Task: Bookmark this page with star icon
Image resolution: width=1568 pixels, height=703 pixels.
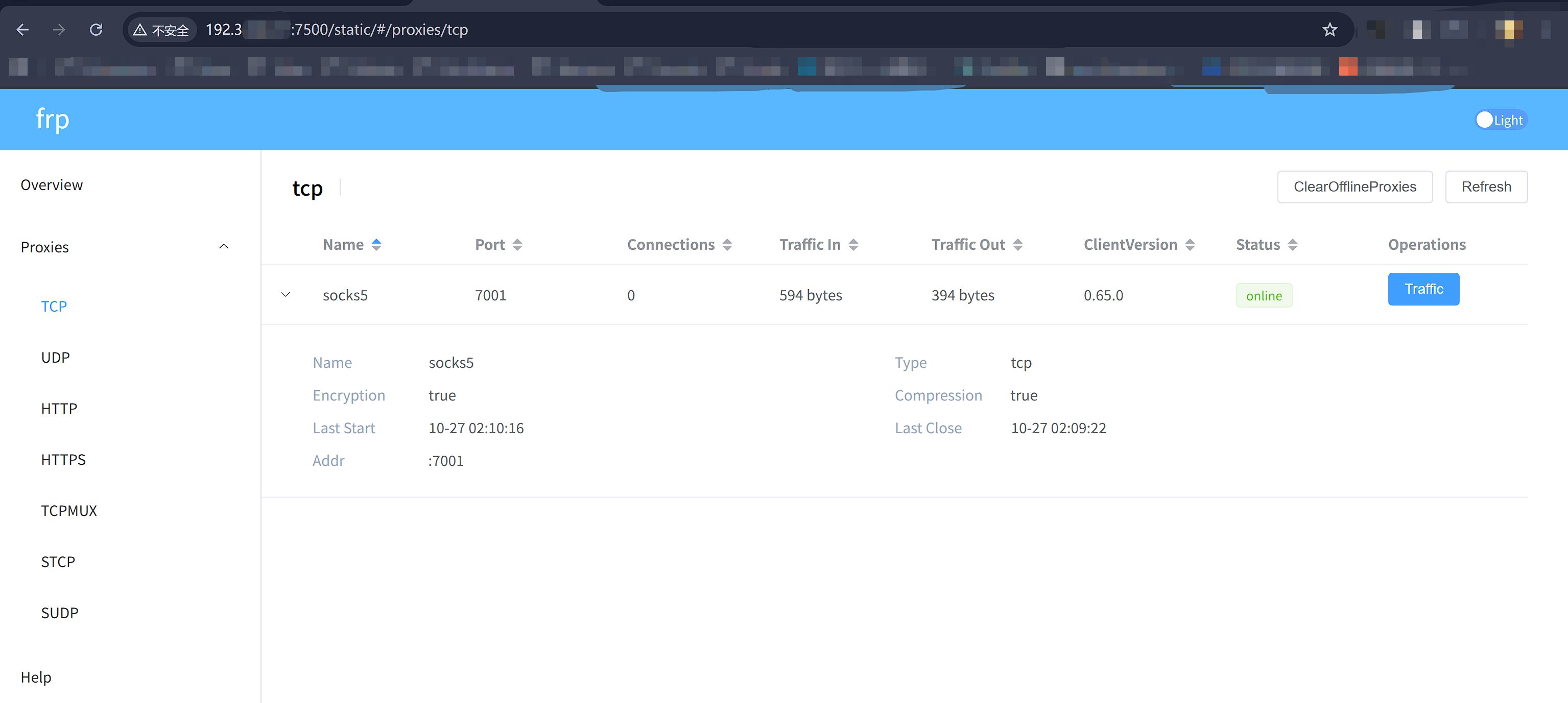Action: coord(1329,30)
